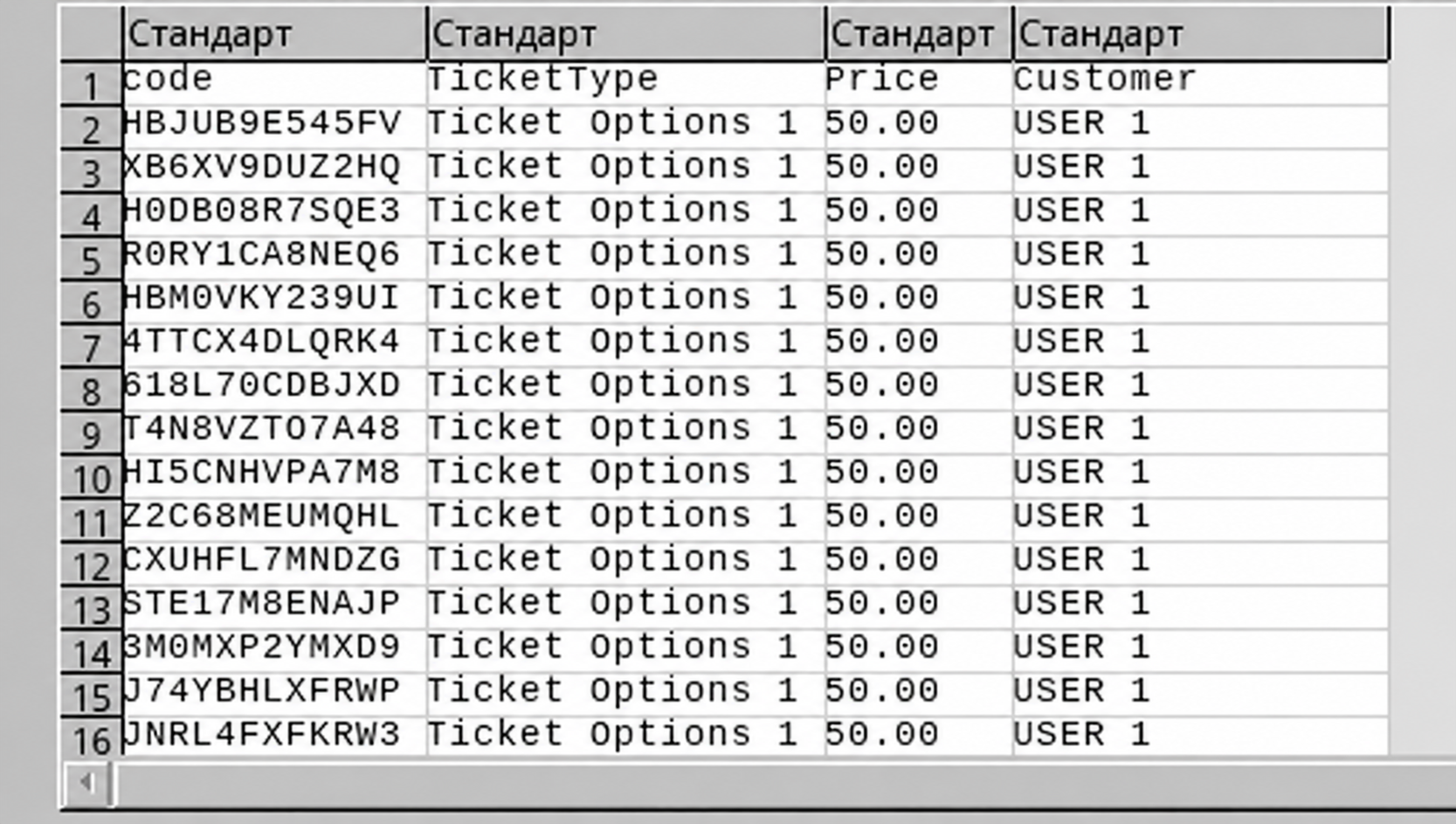Select the second Стандарт column header above TicketType

tap(626, 35)
